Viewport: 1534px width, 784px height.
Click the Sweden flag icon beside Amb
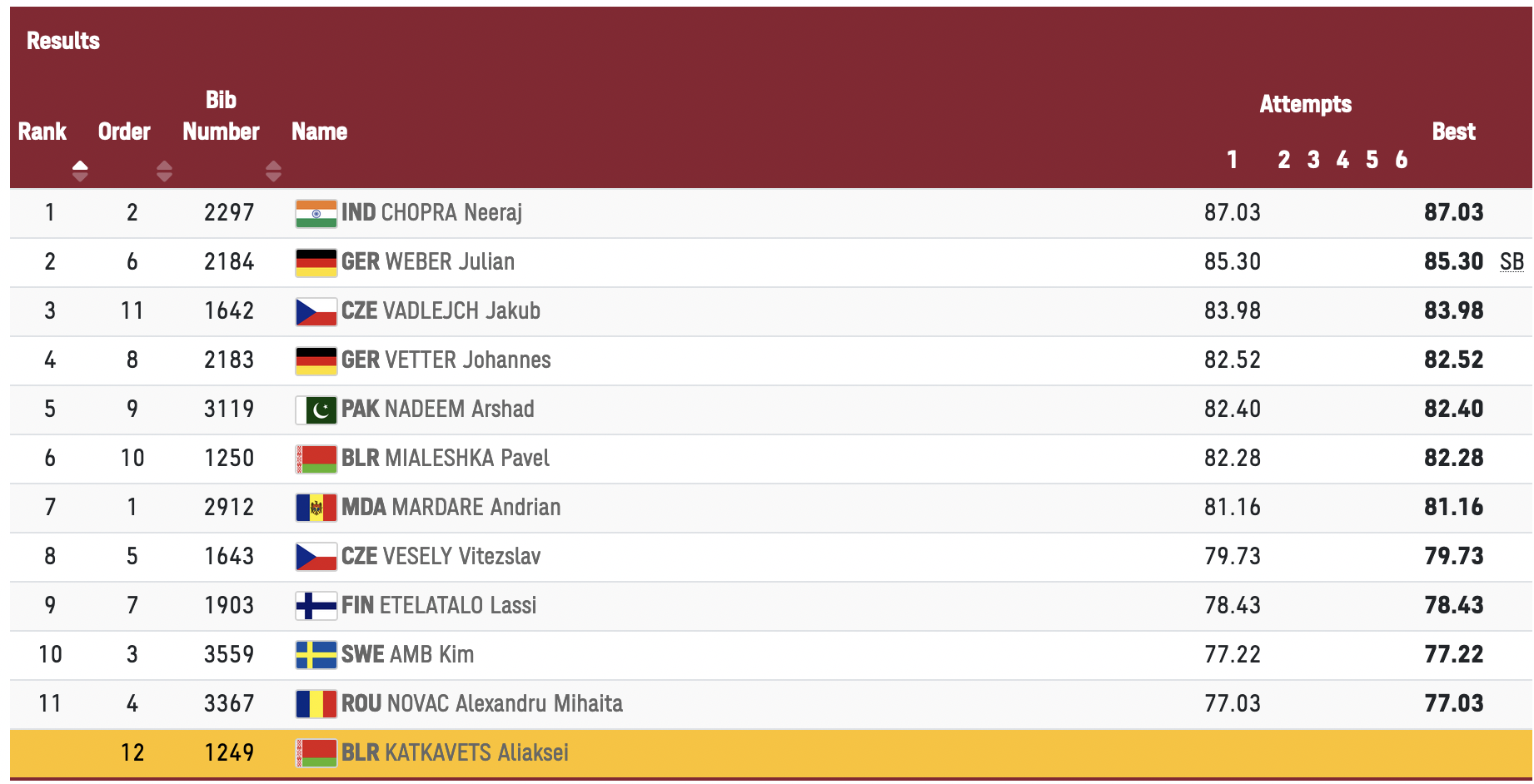(x=316, y=655)
